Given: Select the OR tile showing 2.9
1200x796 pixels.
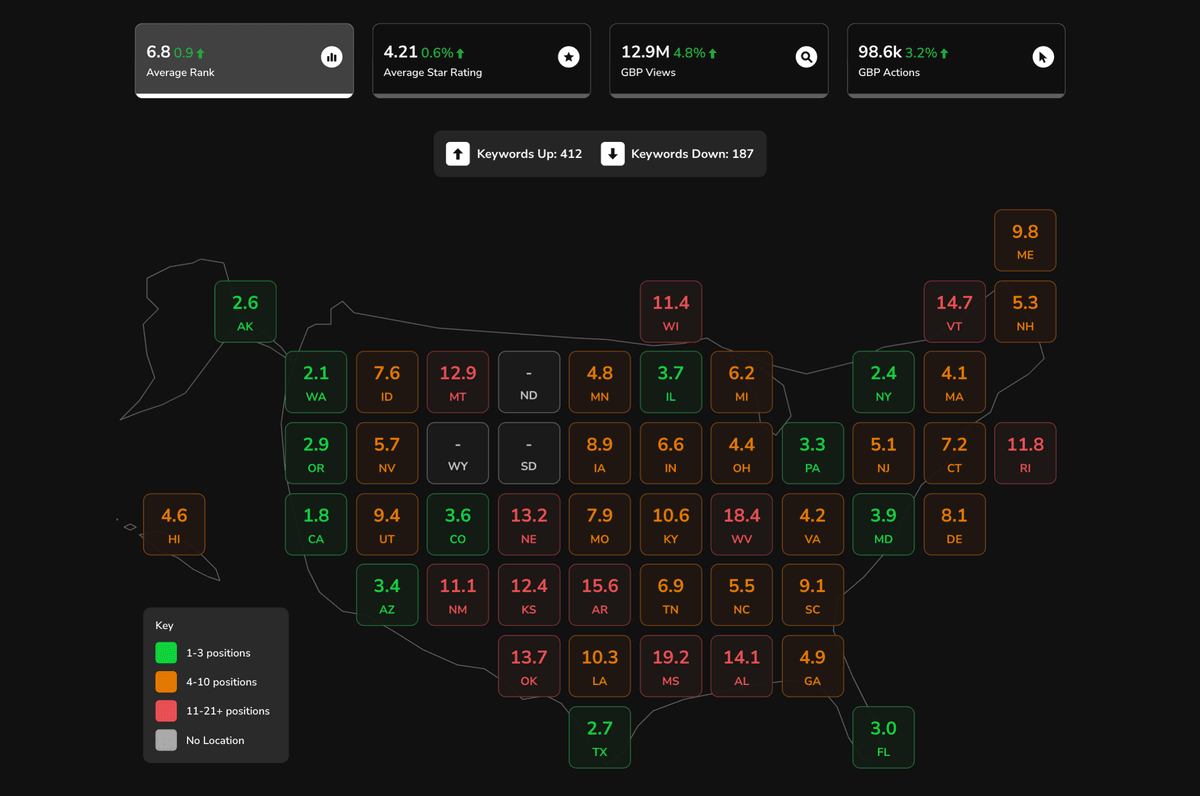Looking at the screenshot, I should (x=316, y=454).
